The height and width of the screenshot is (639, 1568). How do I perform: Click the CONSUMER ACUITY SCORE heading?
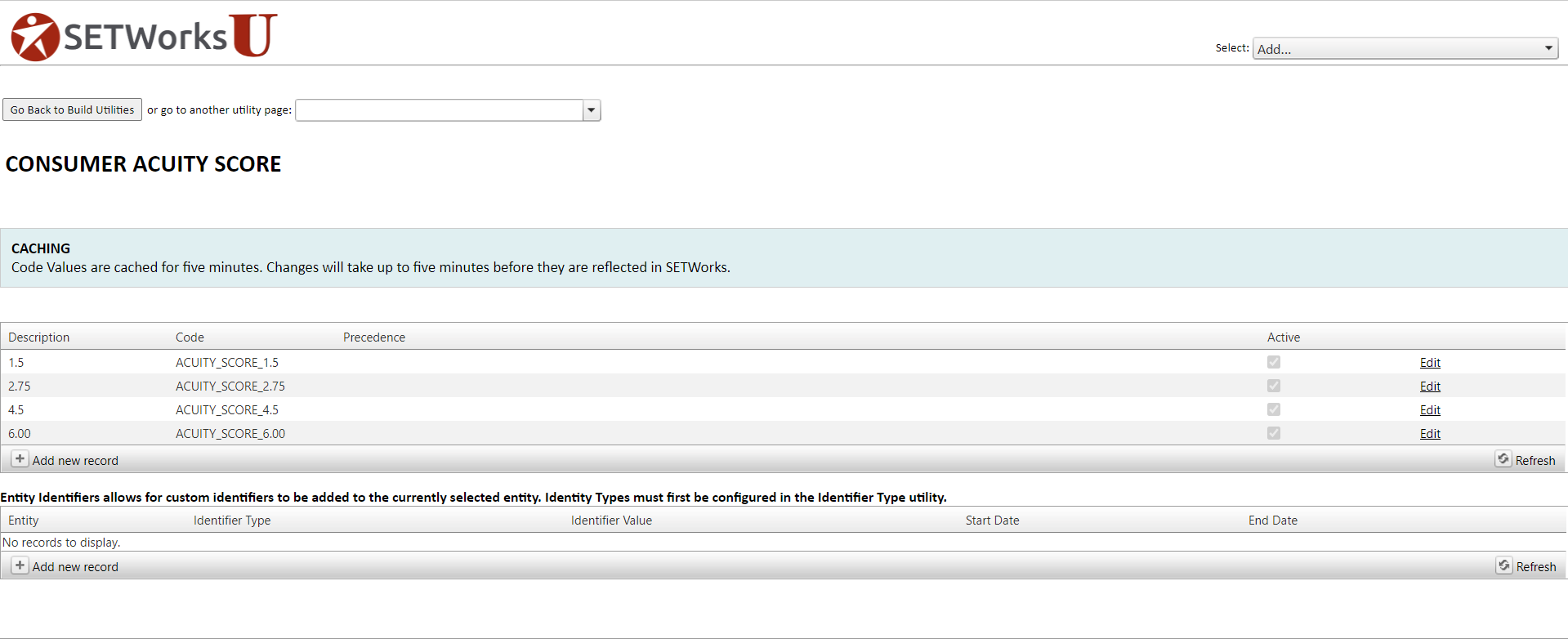143,164
